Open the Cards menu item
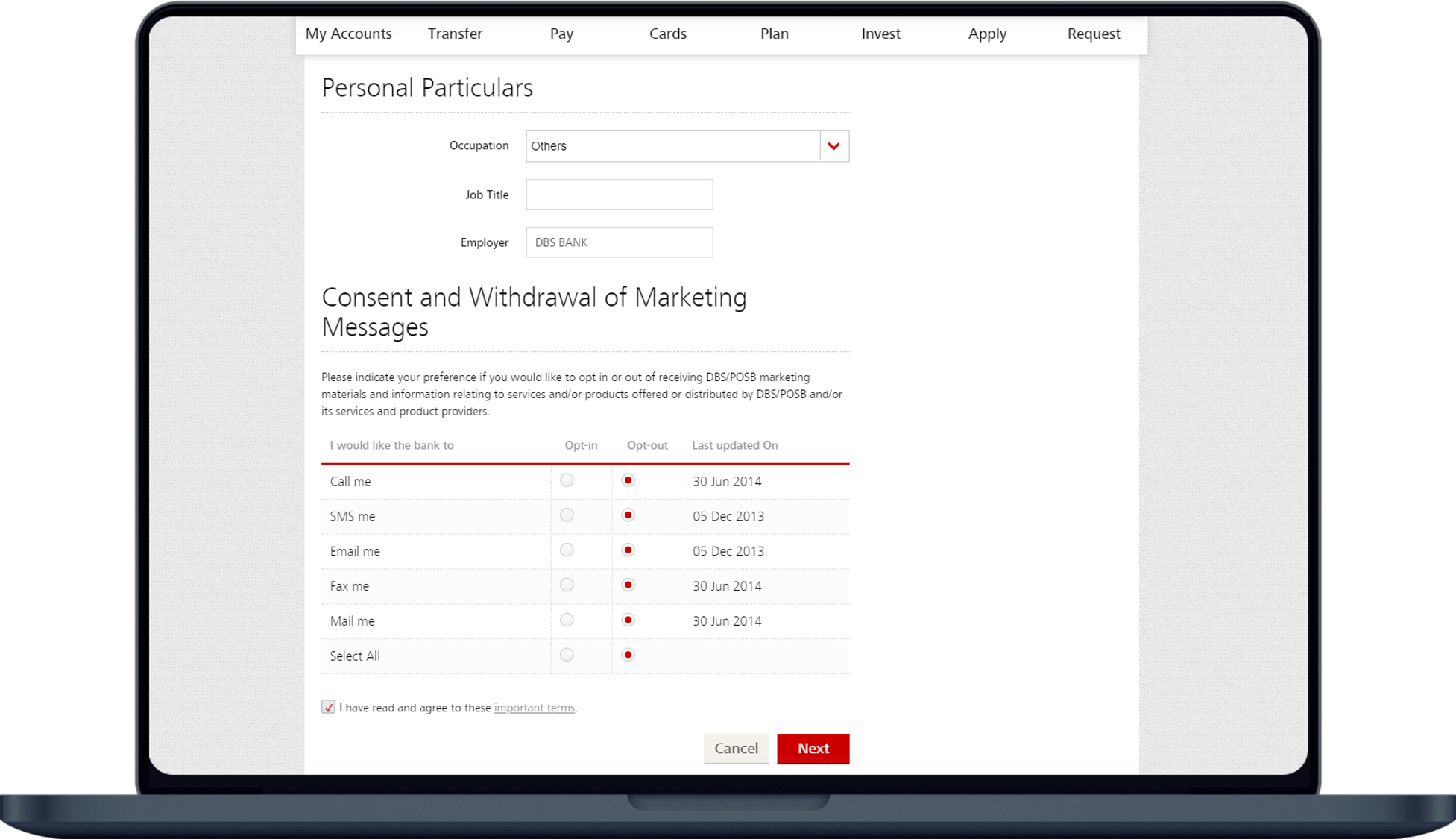This screenshot has height=839, width=1456. tap(667, 34)
